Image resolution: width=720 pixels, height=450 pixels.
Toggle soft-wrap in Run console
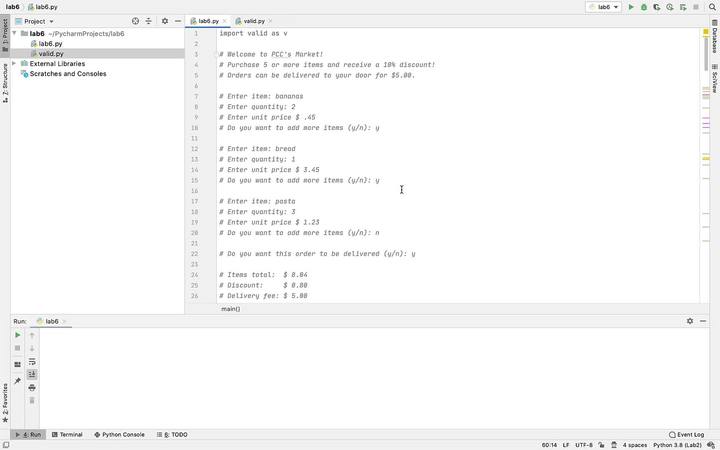(x=32, y=361)
